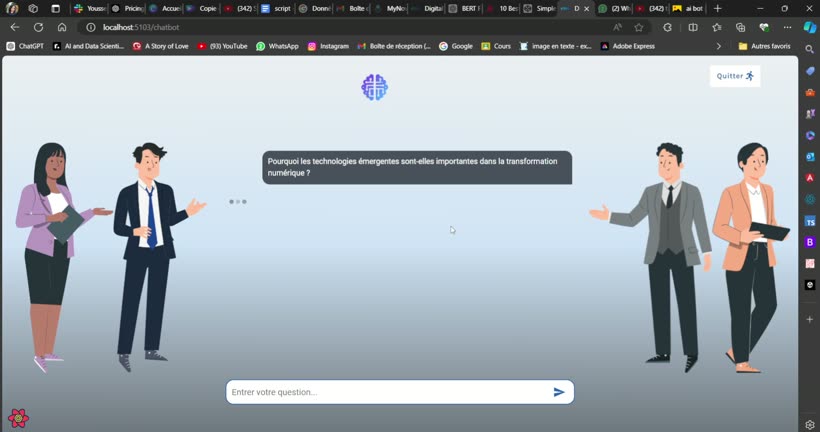820x432 pixels.
Task: Switch to the Accueil tab
Action: tap(165, 8)
